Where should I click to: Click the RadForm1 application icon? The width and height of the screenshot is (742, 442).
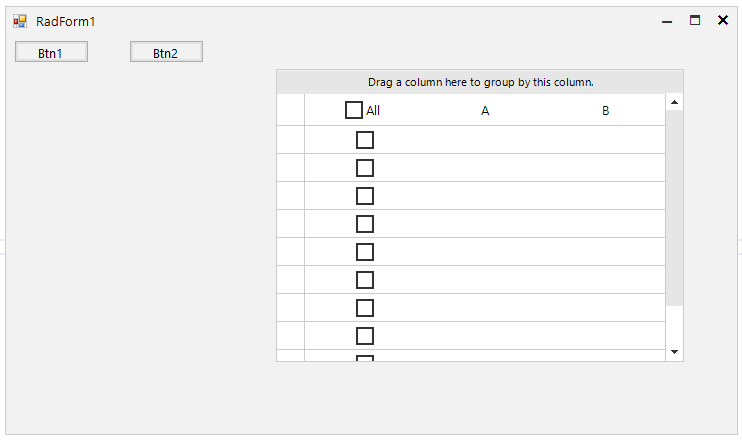point(20,21)
